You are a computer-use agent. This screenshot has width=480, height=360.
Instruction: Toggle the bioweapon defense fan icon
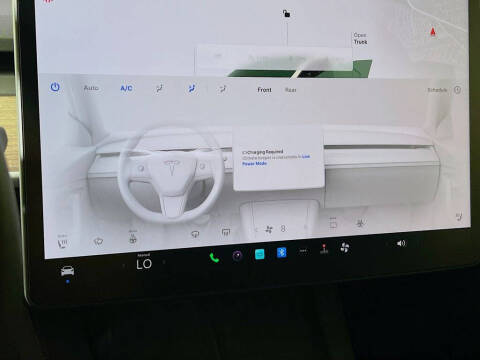[x=360, y=222]
